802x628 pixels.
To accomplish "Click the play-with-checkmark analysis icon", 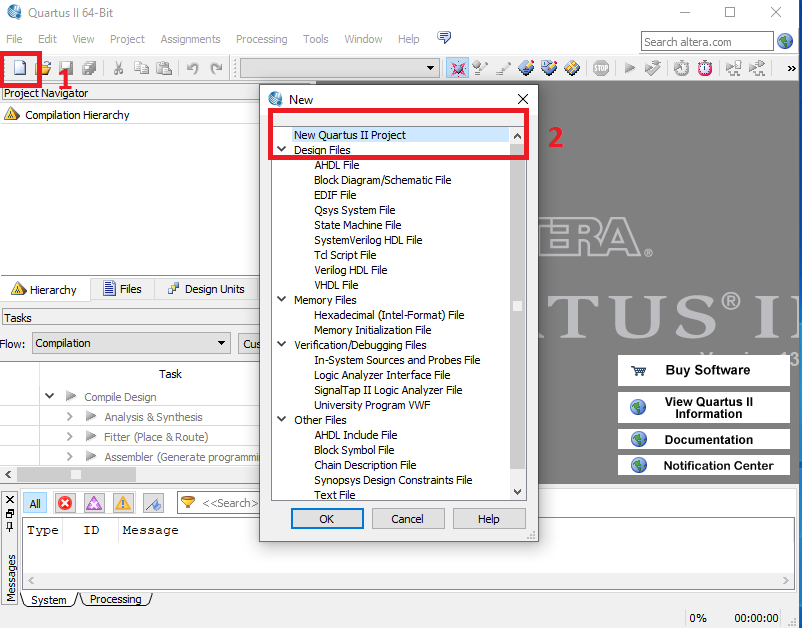I will click(652, 68).
